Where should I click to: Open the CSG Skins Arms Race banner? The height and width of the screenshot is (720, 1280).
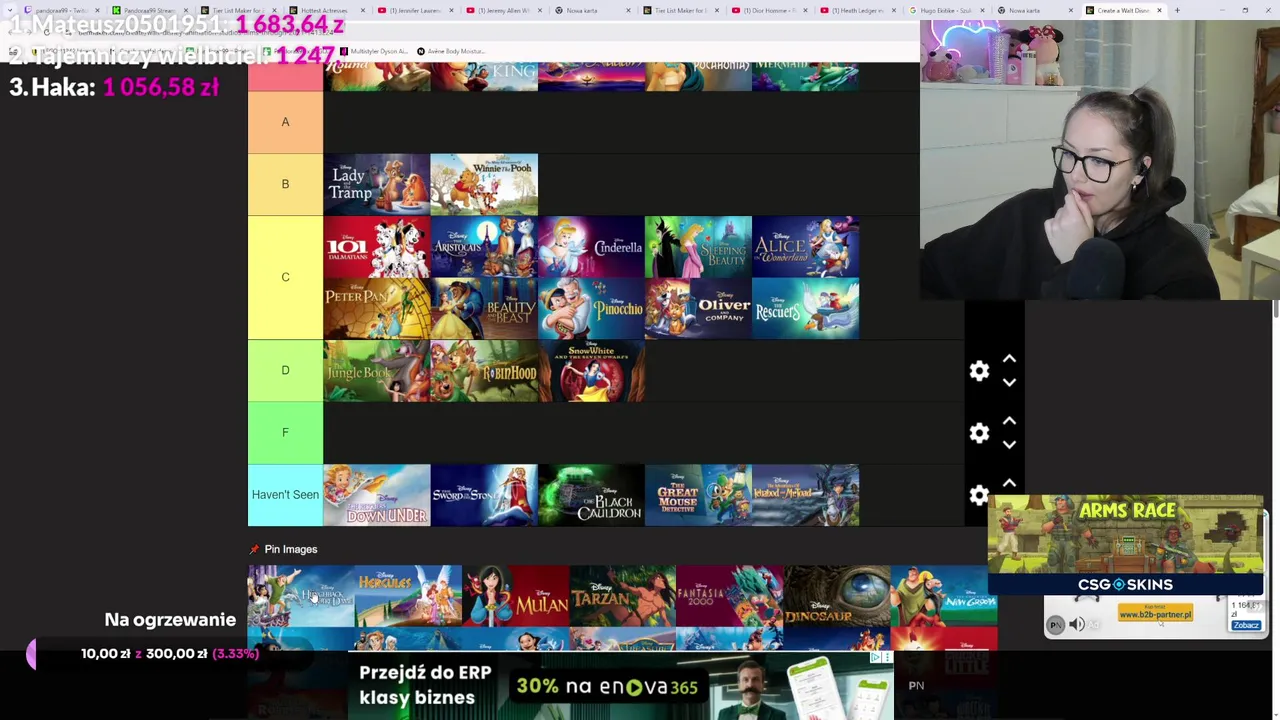point(1125,545)
